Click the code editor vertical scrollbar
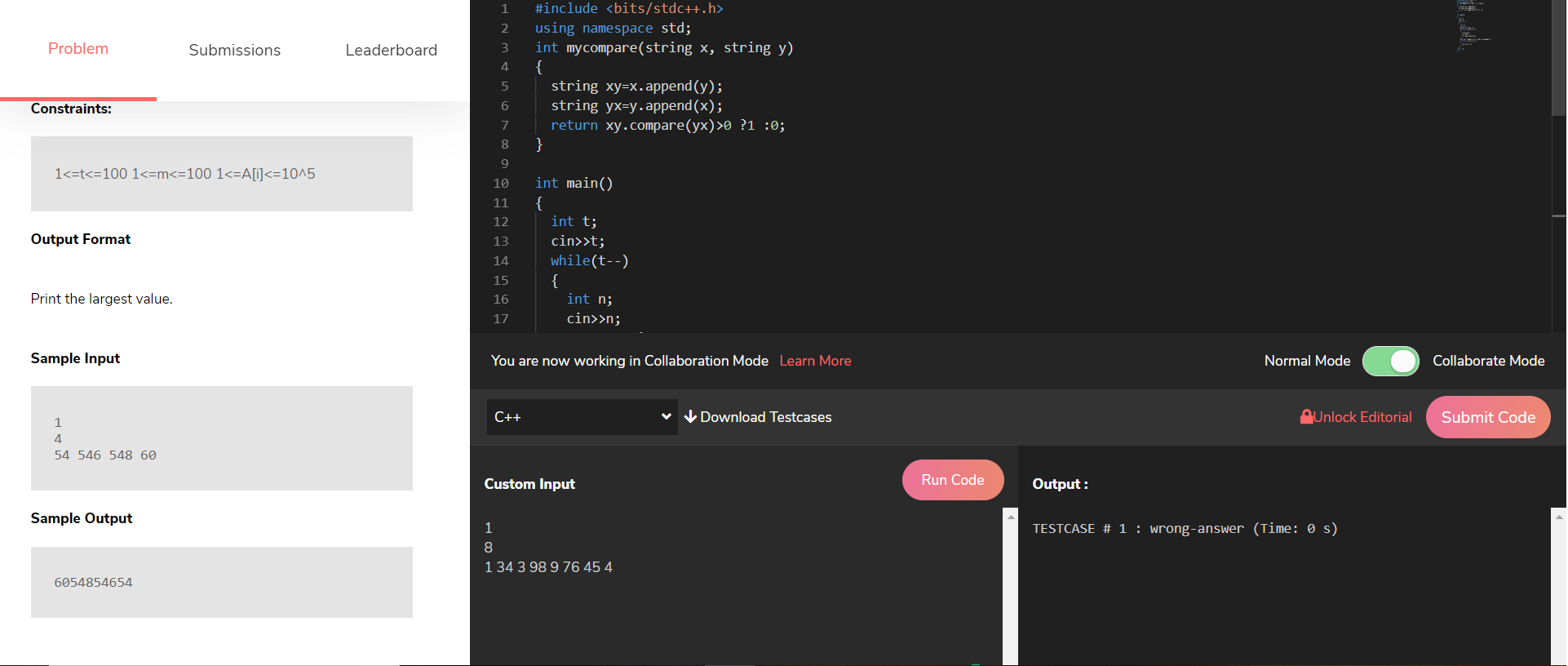Screen dimensions: 1568x666 [1558, 57]
